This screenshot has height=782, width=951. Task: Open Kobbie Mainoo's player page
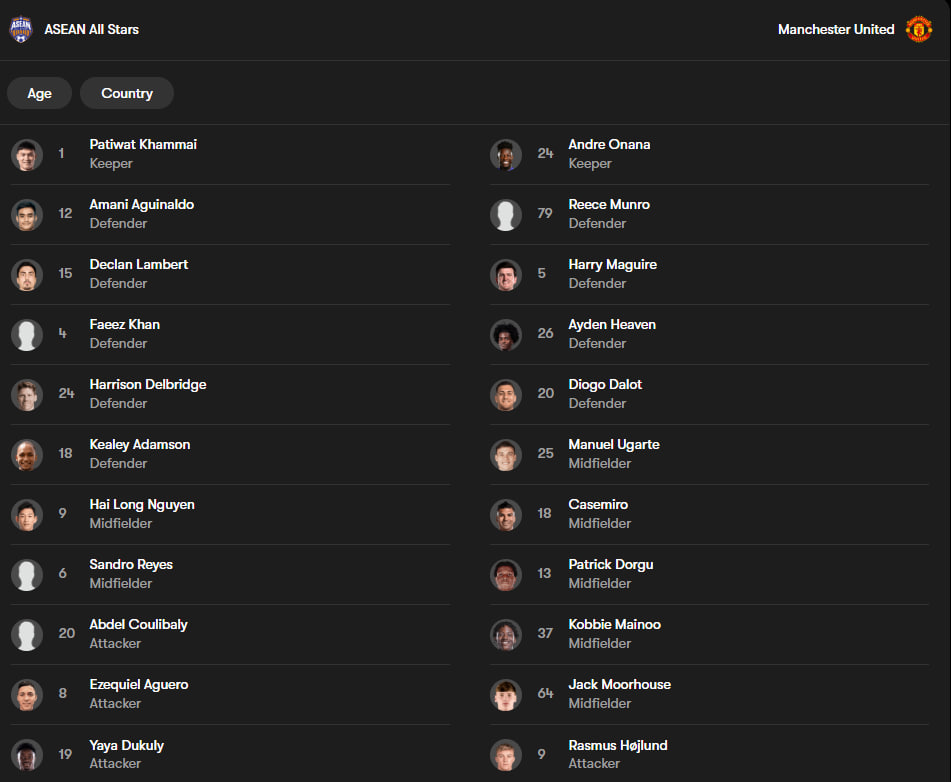[x=709, y=634]
